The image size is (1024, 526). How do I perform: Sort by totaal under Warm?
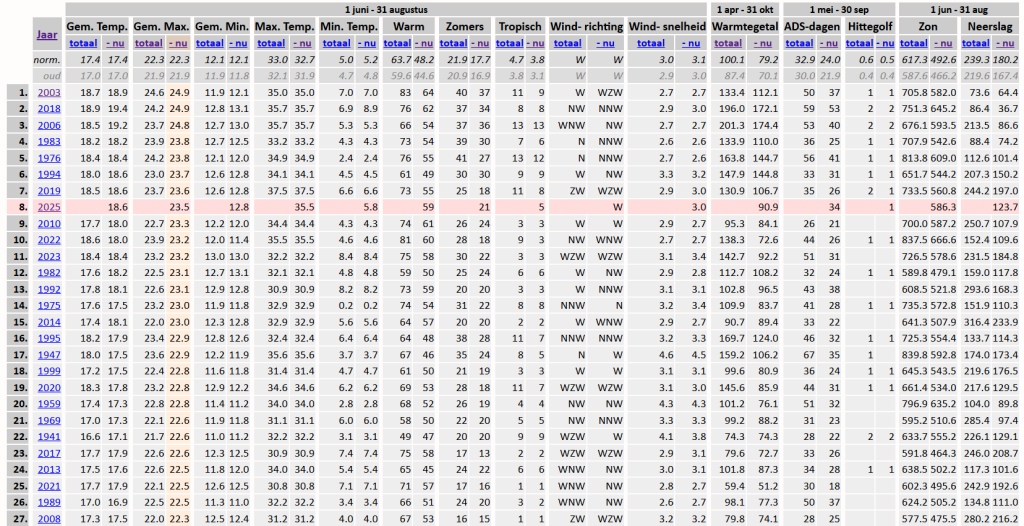pyautogui.click(x=397, y=43)
